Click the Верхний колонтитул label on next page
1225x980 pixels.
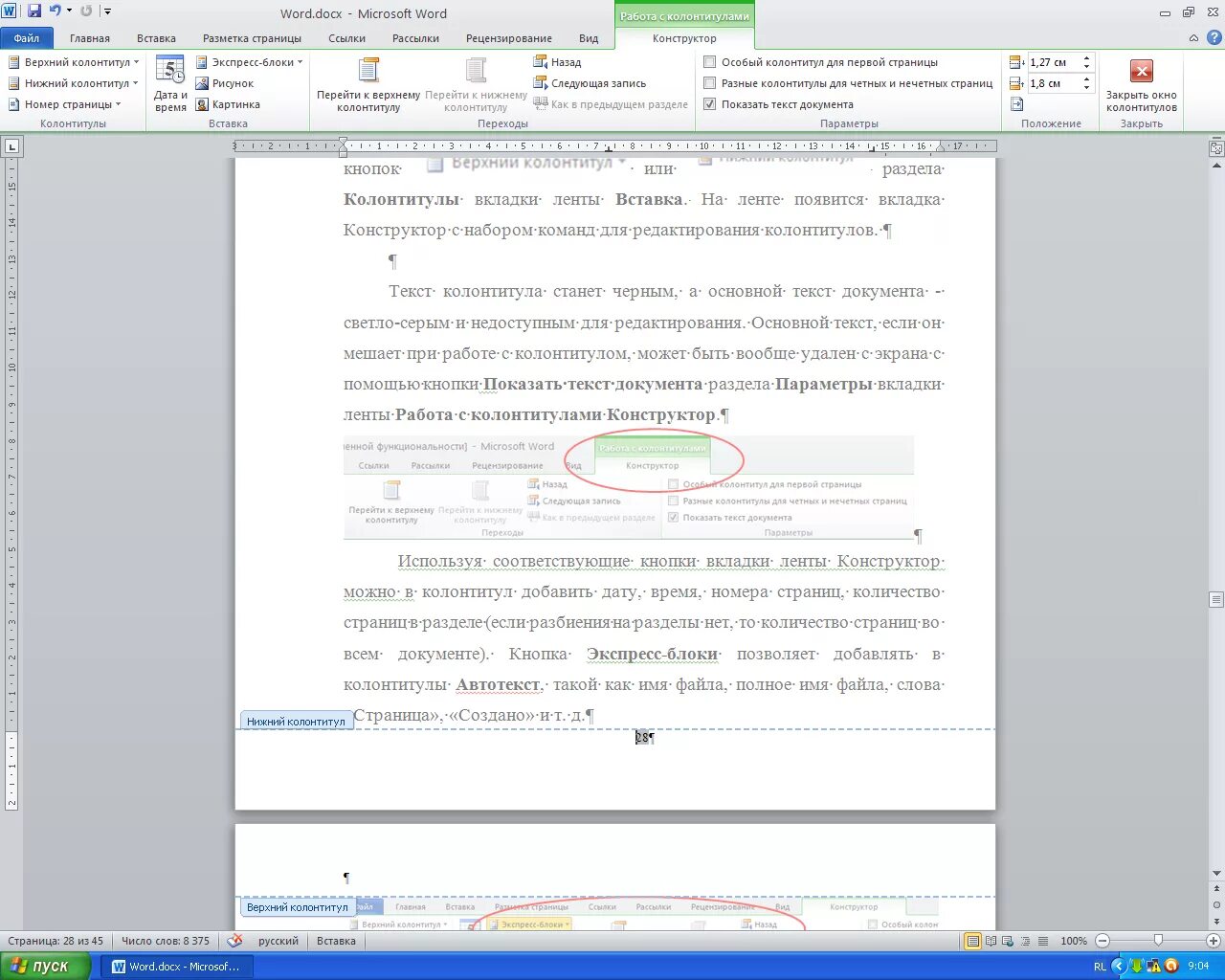tap(297, 907)
